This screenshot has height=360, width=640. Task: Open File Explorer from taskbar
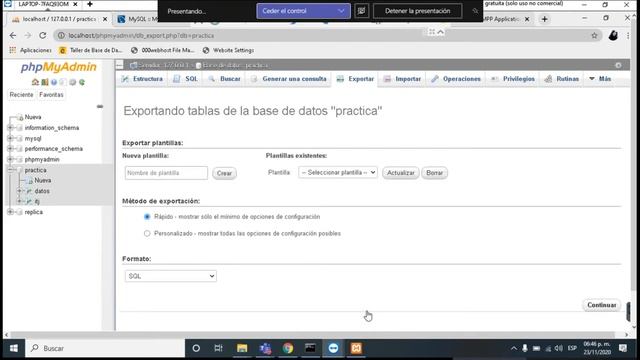click(242, 348)
